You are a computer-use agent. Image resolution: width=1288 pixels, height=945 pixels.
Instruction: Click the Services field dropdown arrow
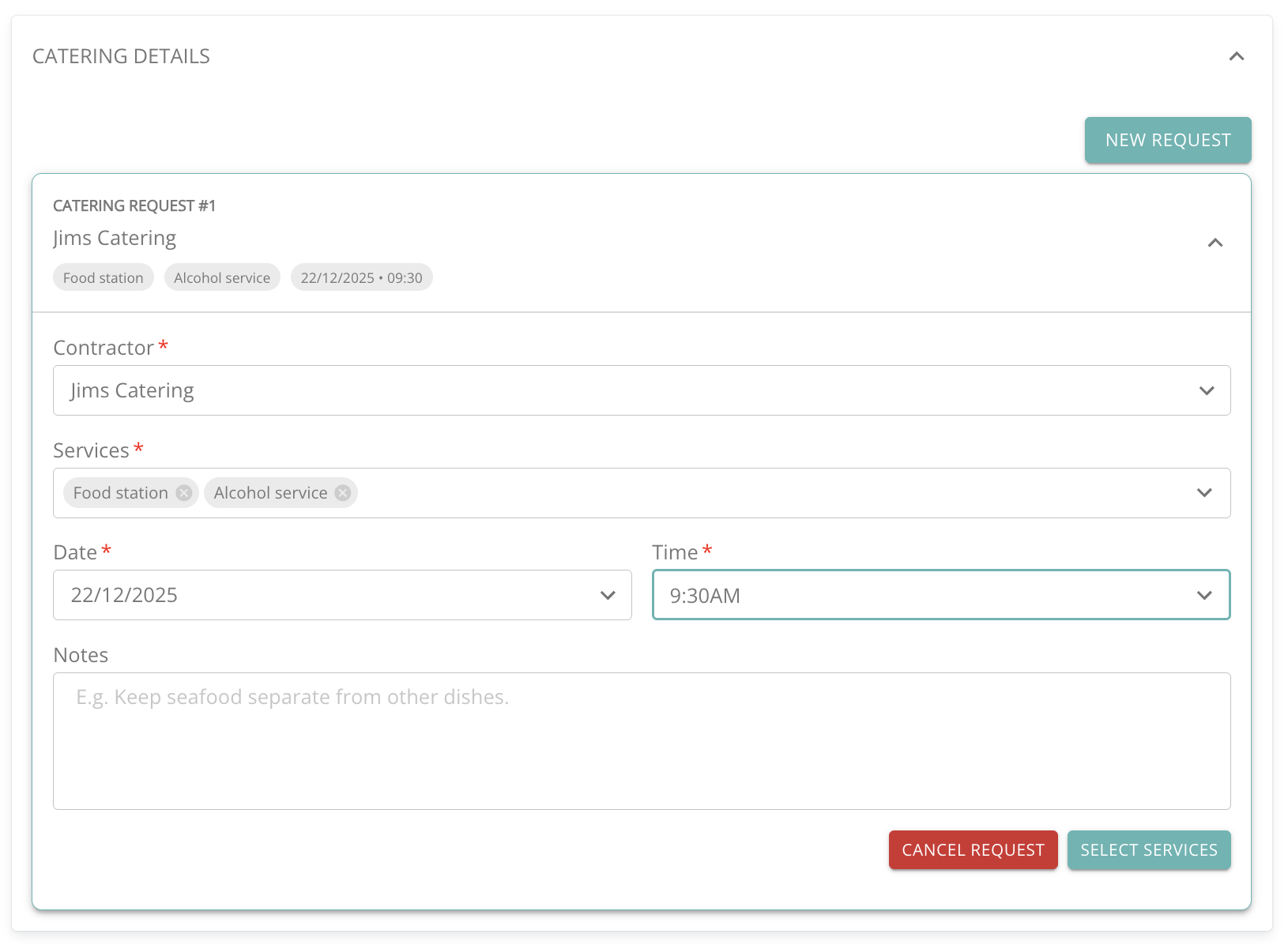[1204, 493]
